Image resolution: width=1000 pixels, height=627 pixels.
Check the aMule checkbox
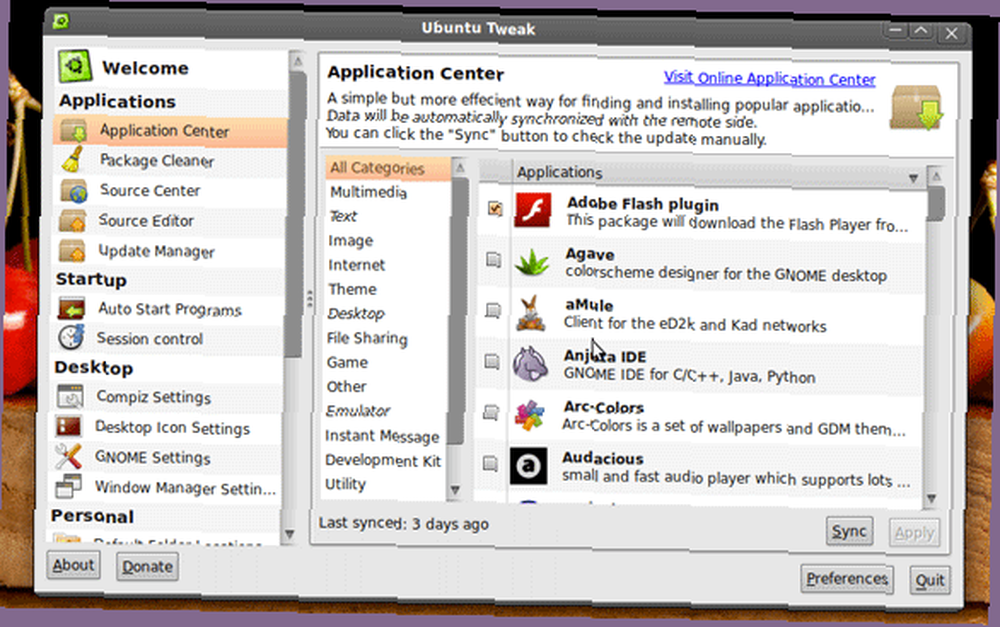tap(493, 311)
